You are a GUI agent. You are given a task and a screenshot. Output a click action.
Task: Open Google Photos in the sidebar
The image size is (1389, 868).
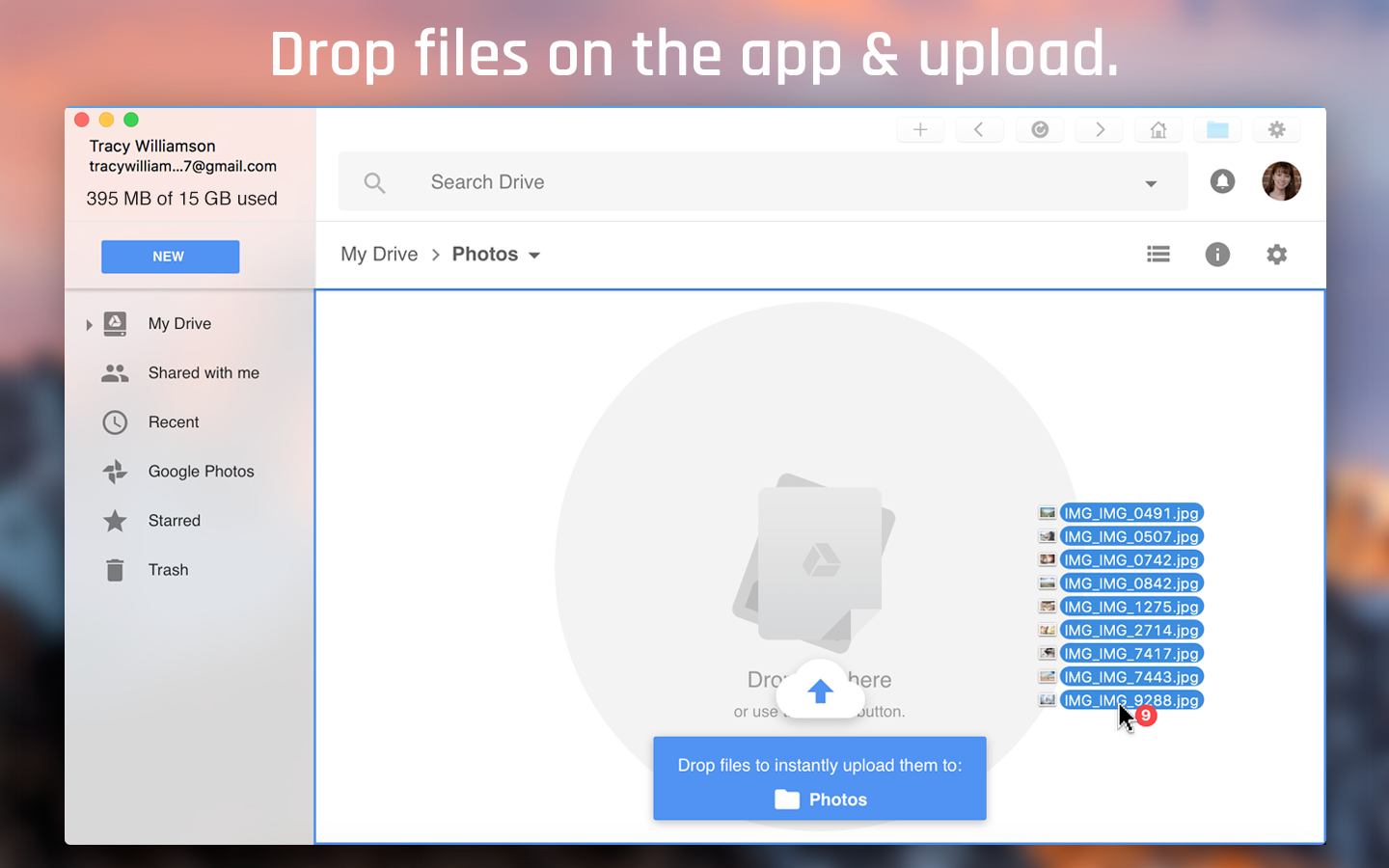[202, 472]
